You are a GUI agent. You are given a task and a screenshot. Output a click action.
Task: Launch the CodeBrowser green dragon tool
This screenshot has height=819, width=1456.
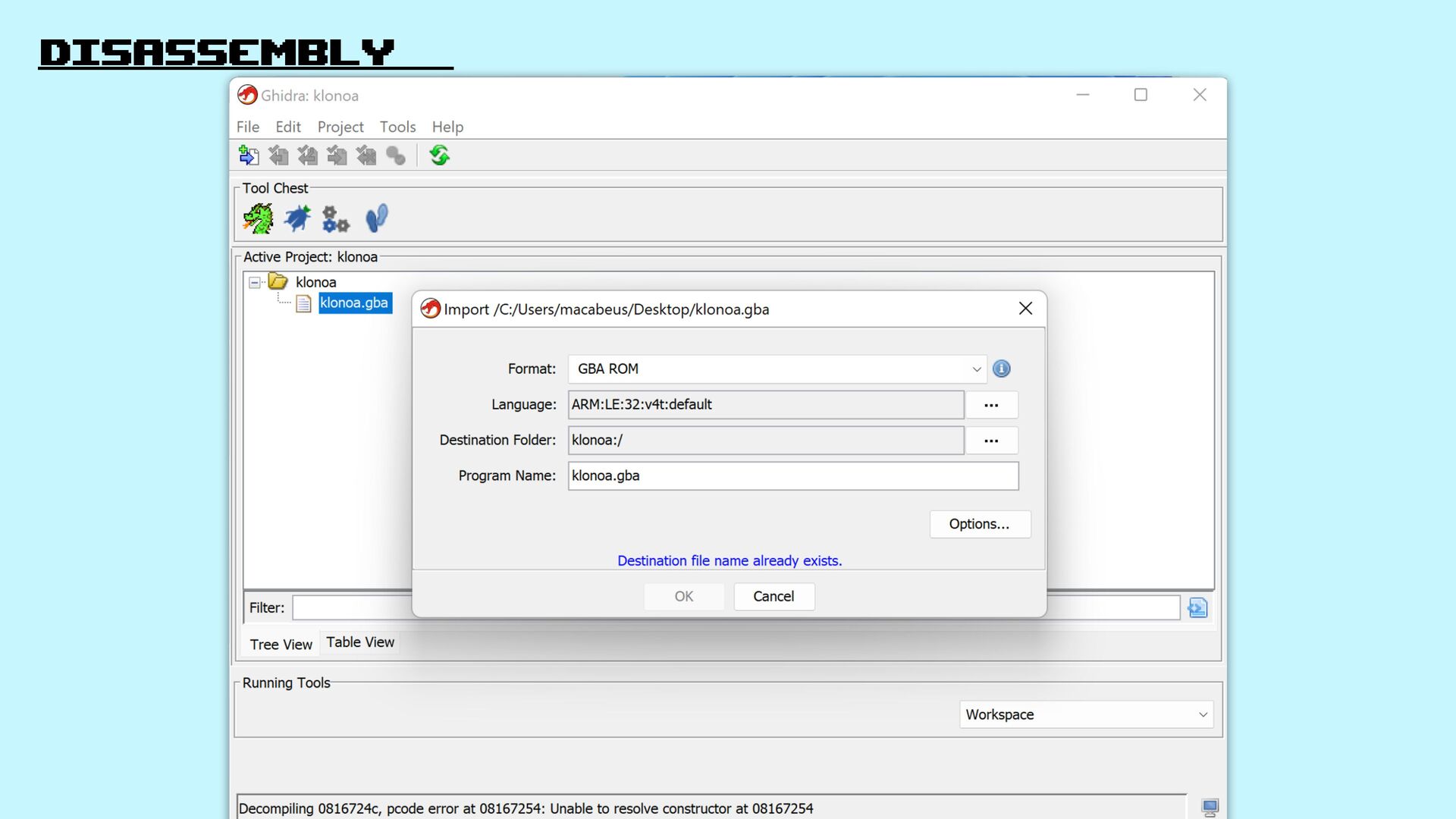259,218
